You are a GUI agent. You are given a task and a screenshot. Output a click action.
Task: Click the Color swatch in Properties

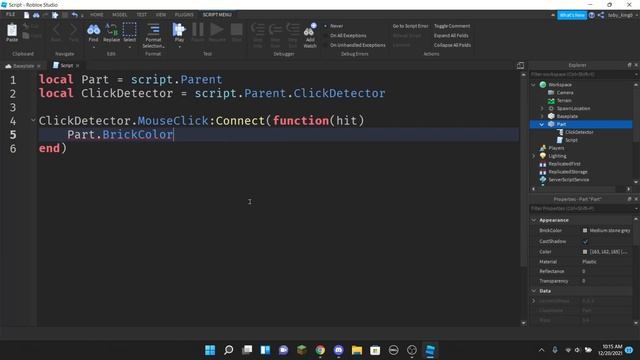(x=585, y=252)
